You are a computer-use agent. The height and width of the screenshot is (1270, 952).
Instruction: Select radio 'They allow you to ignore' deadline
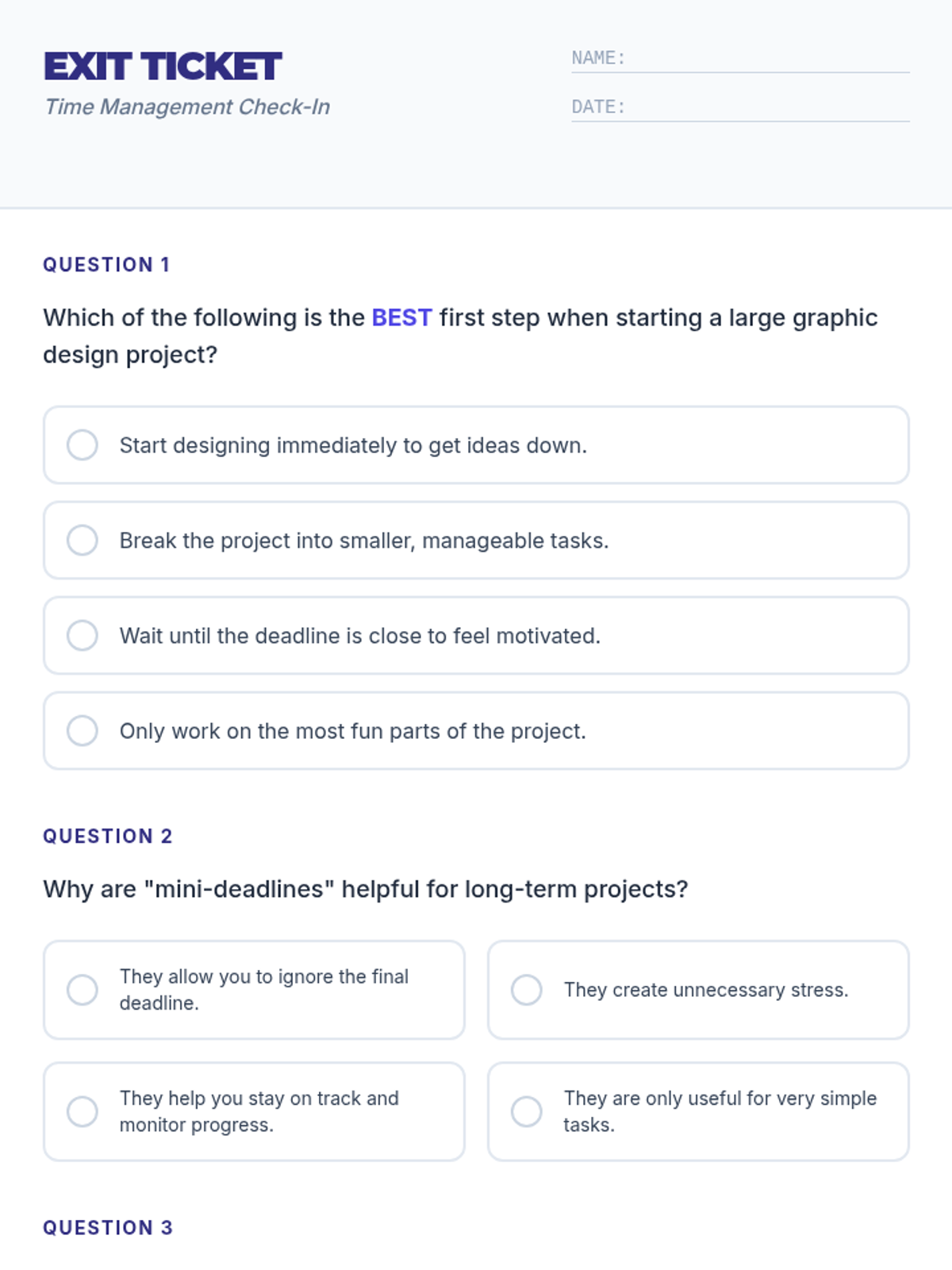point(83,990)
